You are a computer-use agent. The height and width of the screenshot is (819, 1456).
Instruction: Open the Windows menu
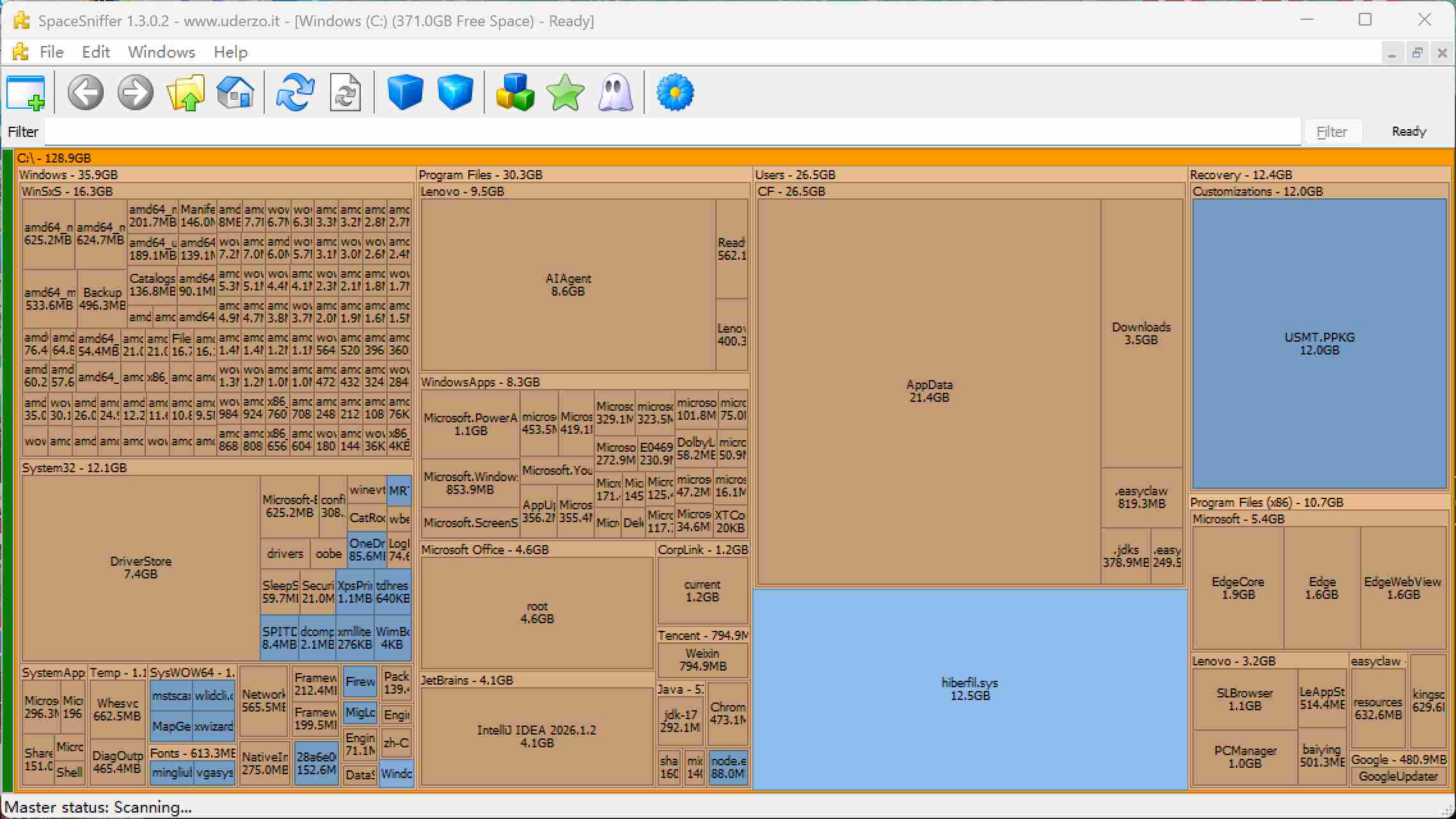[161, 52]
